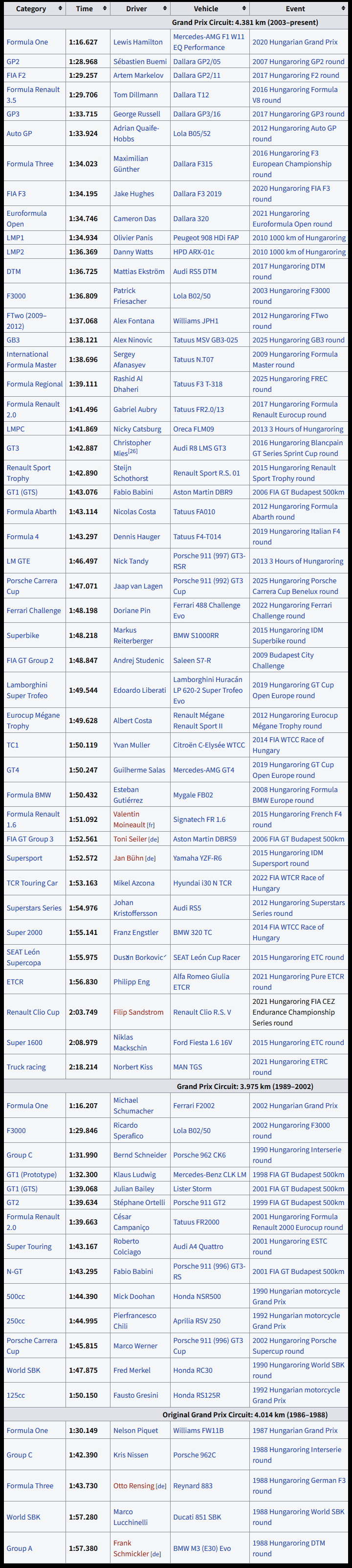Screen dimensions: 352x1568
Task: Open Williams FW11B vehicle link
Action: 198,1431
